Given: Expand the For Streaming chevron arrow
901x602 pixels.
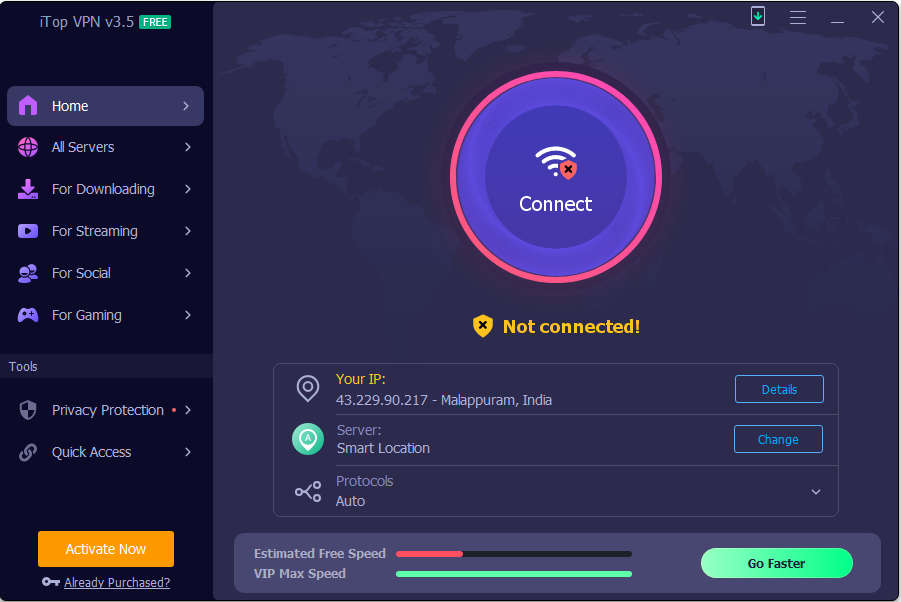Looking at the screenshot, I should (188, 231).
